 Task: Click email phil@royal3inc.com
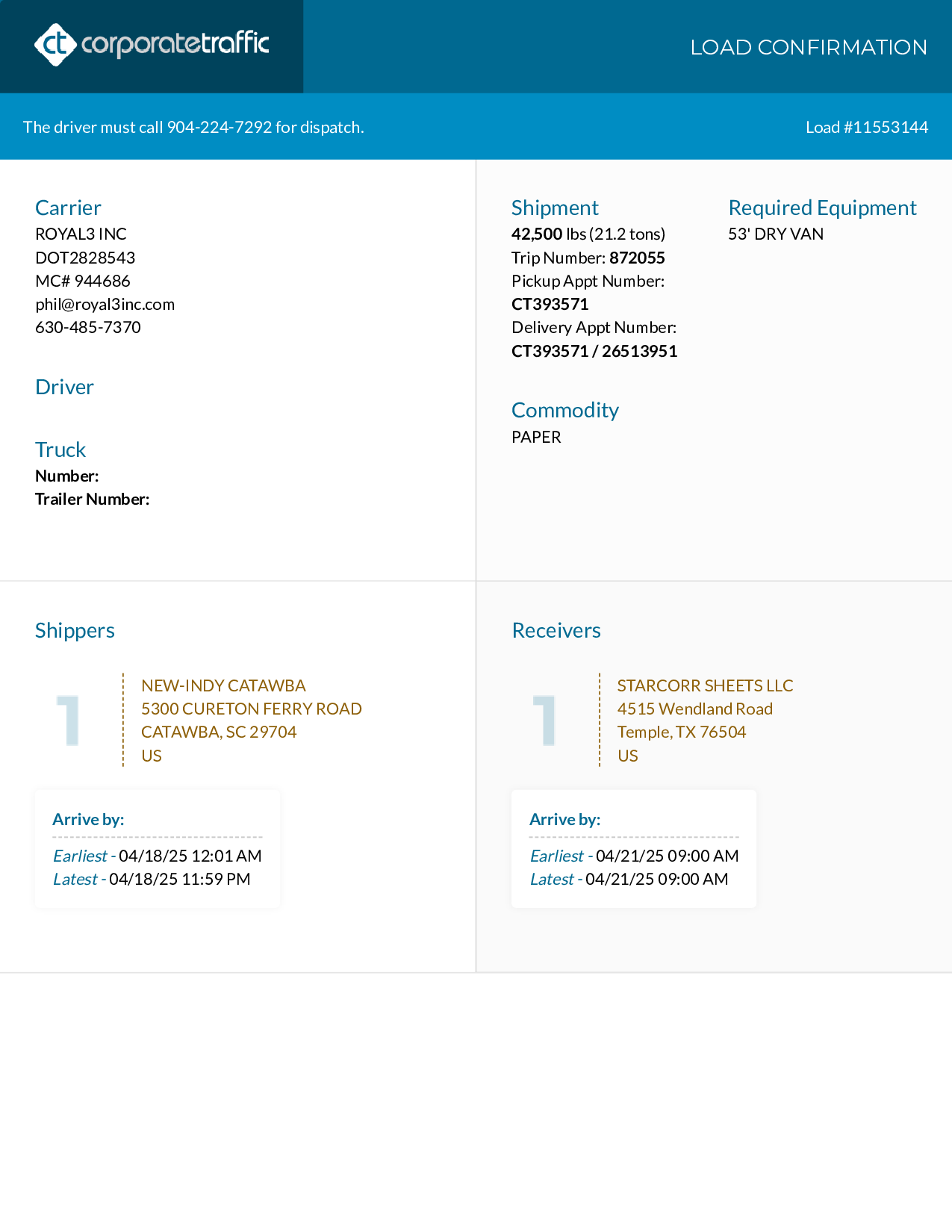click(x=105, y=304)
